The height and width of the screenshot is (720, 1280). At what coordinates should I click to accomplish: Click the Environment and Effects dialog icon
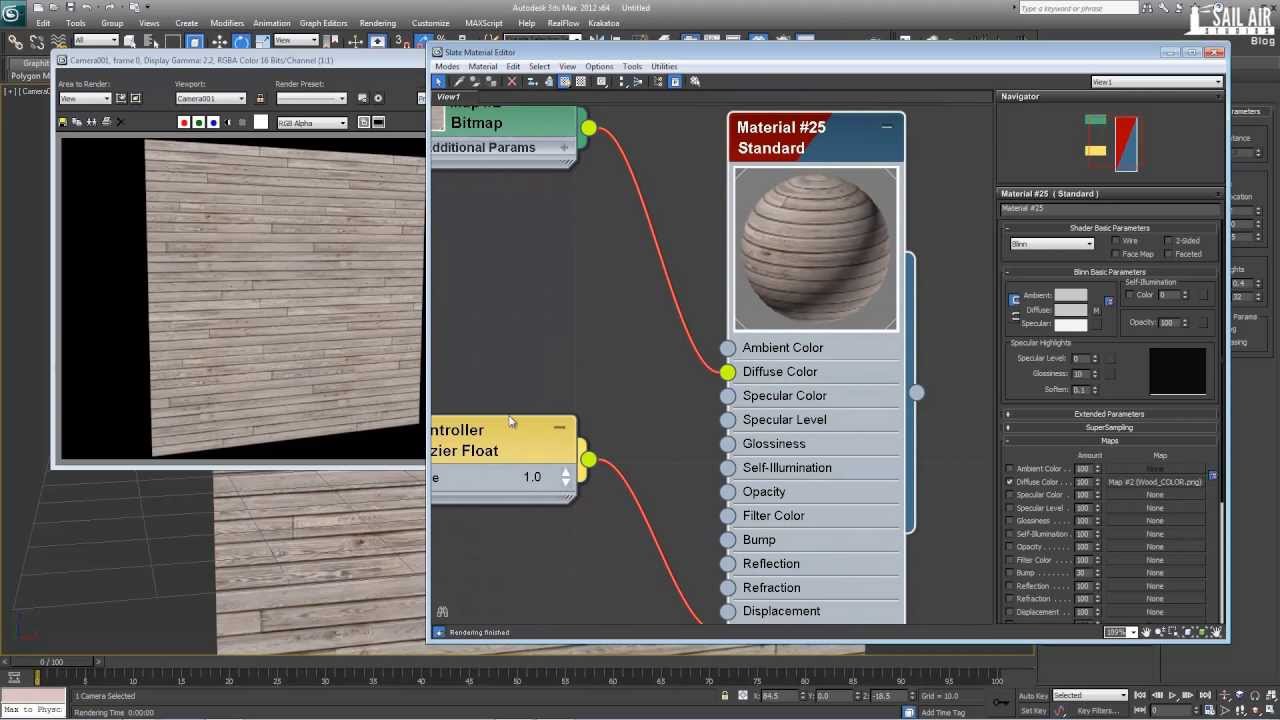(x=378, y=98)
